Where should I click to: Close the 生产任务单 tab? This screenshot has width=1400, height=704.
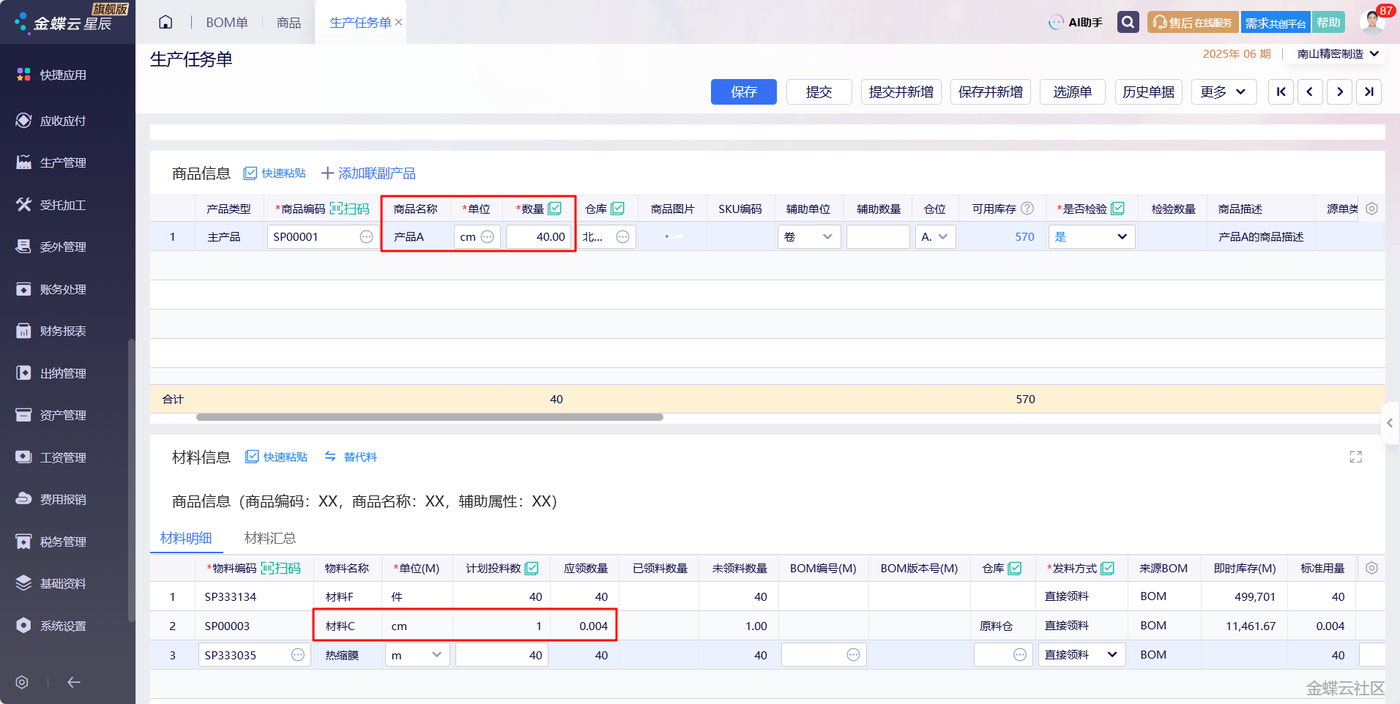tap(399, 22)
